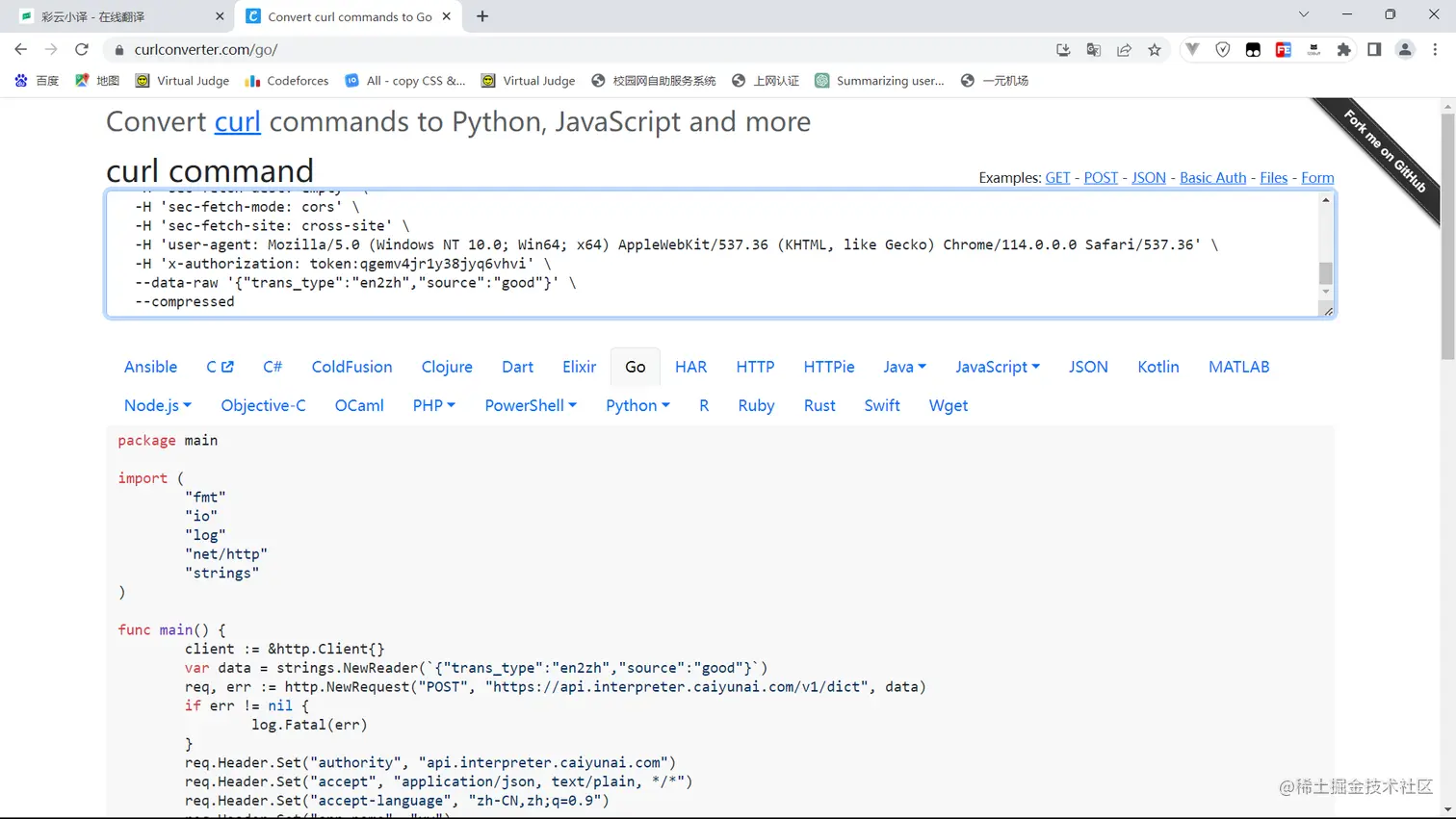1456x819 pixels.
Task: Close the Convert curl commands tab
Action: pyautogui.click(x=447, y=16)
